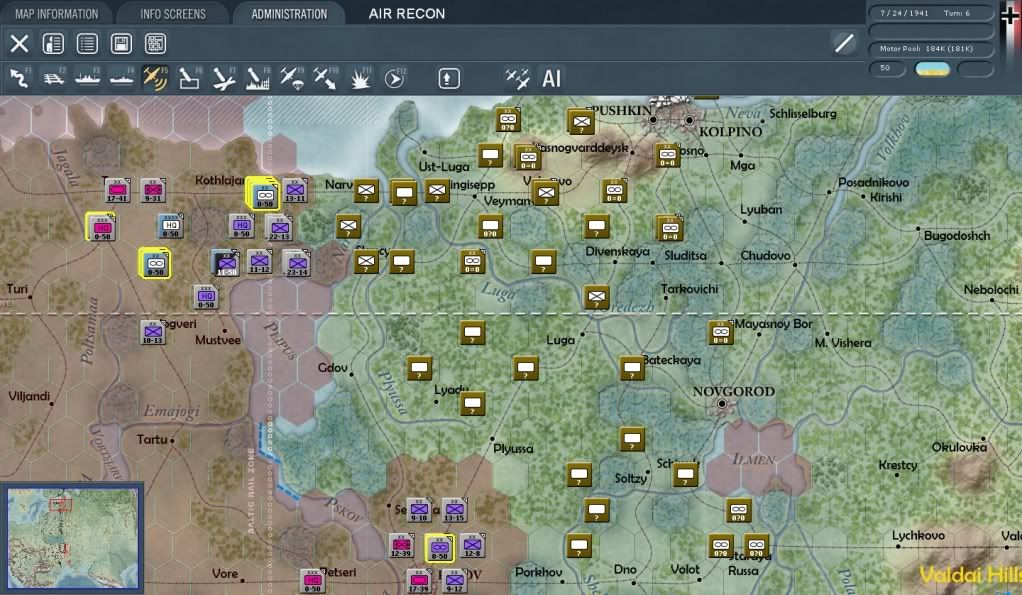Select the pink armored unit 17-39

click(418, 581)
